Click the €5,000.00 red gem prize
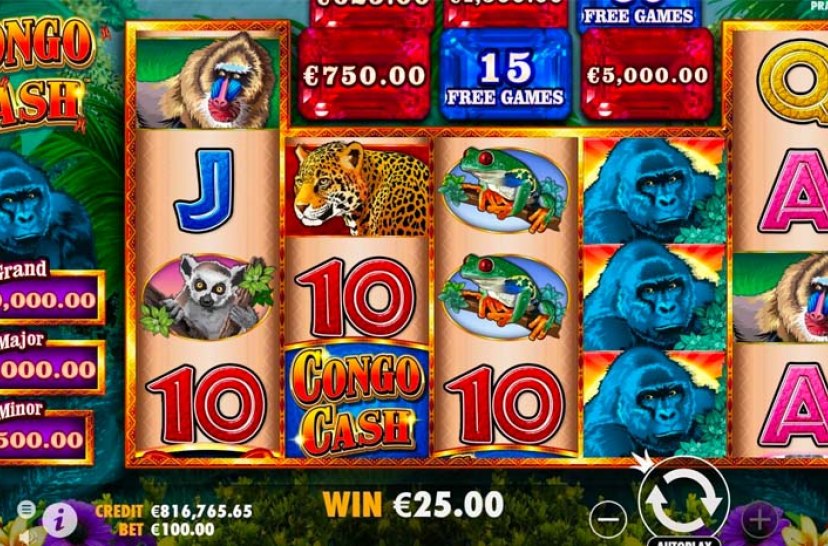Image resolution: width=828 pixels, height=546 pixels. 647,76
